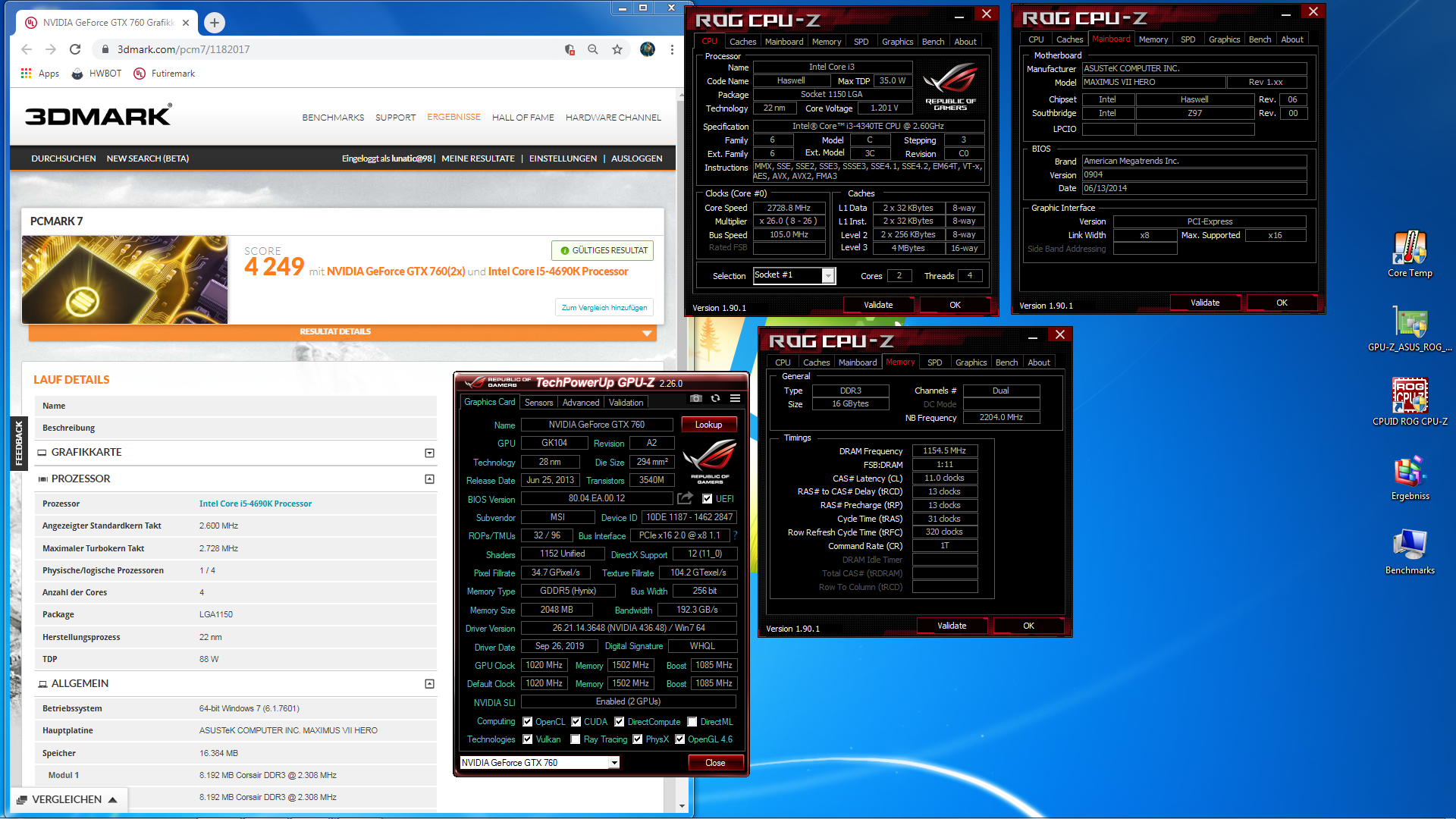Toggle the Ray Tracing checkbox
This screenshot has width=1456, height=819.
click(x=576, y=739)
